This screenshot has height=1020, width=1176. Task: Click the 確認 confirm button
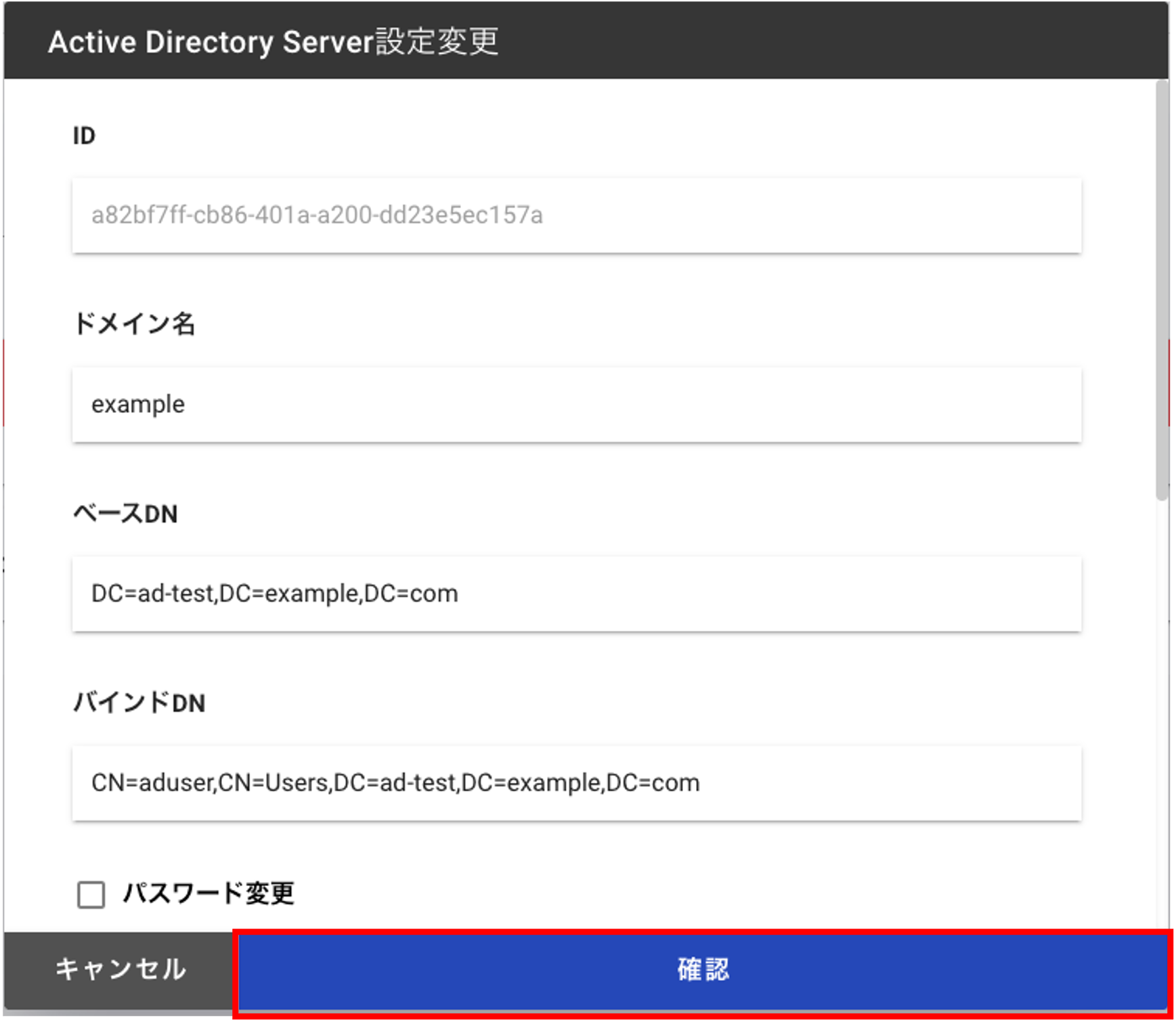point(703,973)
